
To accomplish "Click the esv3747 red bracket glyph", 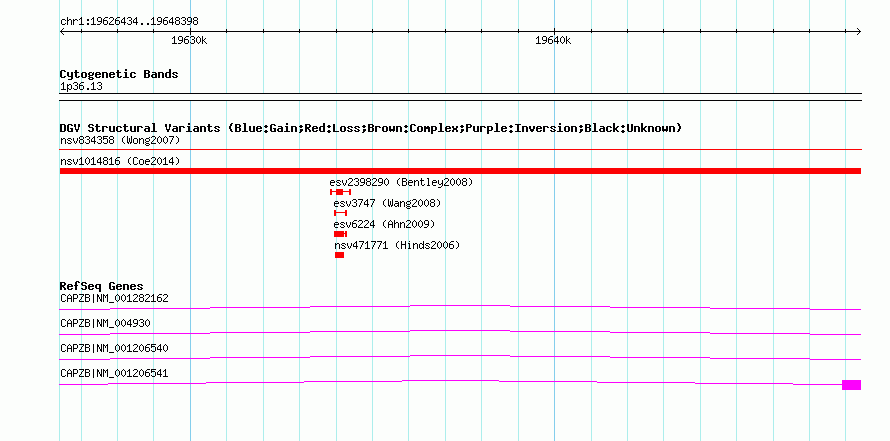I will [340, 213].
